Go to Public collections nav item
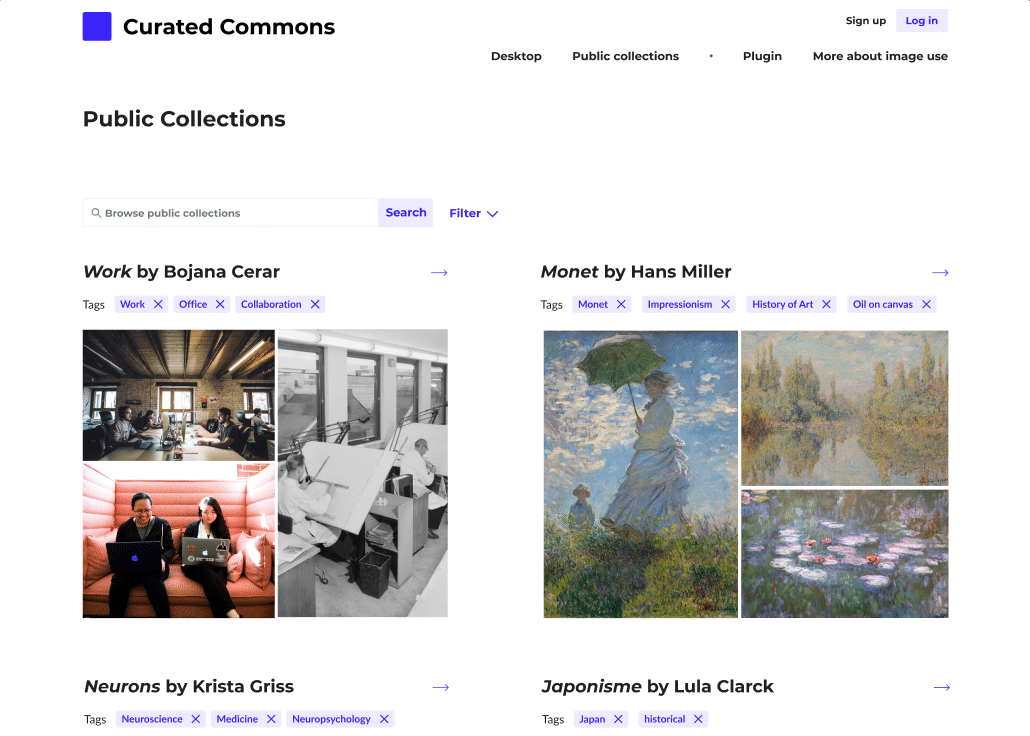 click(x=625, y=56)
